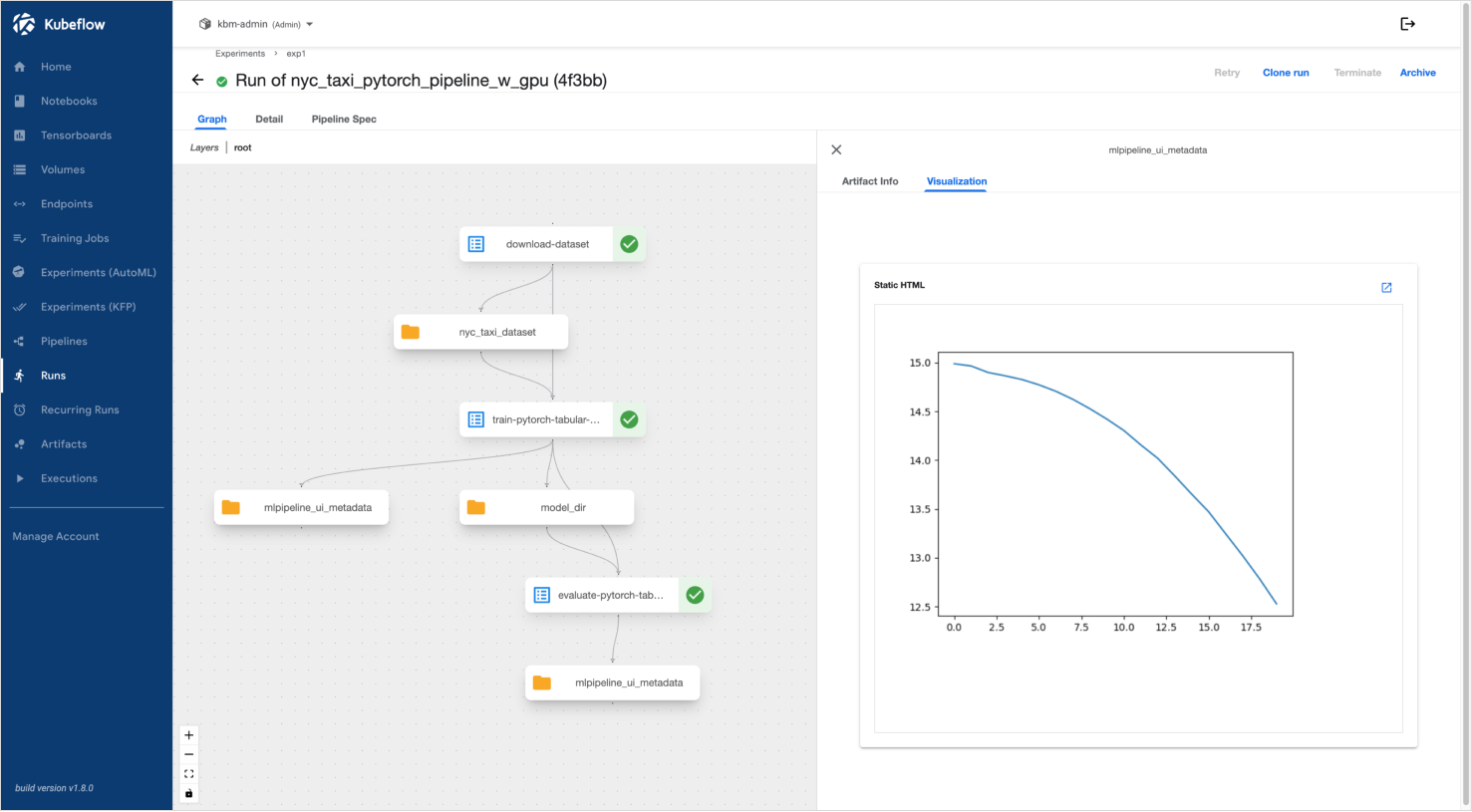The width and height of the screenshot is (1472, 812).
Task: Select the Visualization tab
Action: coord(956,181)
